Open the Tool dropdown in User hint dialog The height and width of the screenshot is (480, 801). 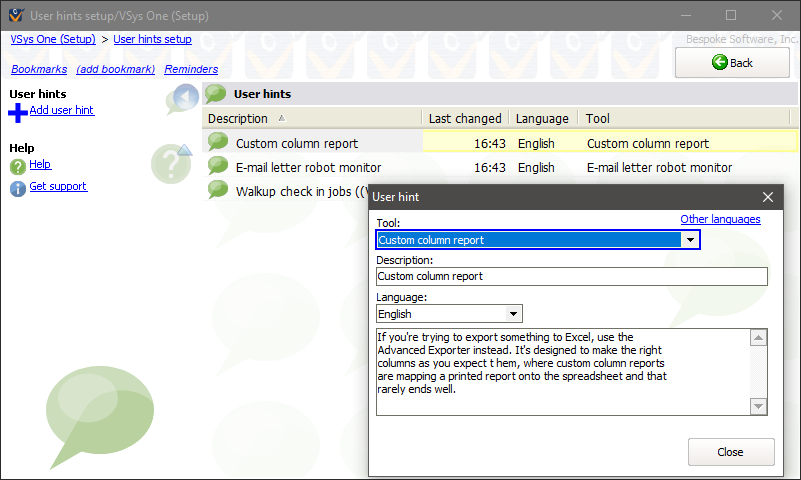click(689, 240)
